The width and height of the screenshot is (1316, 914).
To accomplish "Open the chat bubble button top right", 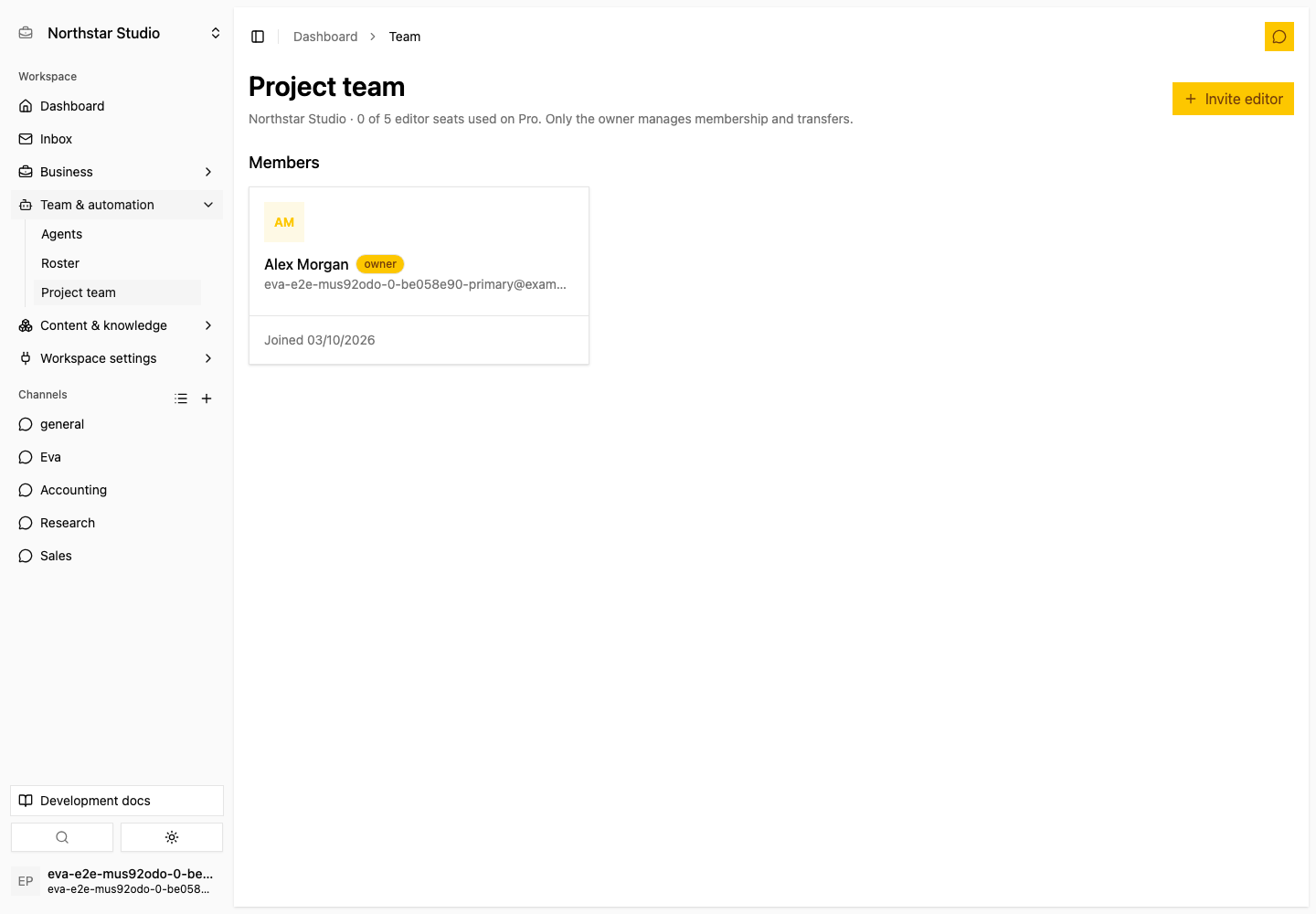I will pos(1279,37).
